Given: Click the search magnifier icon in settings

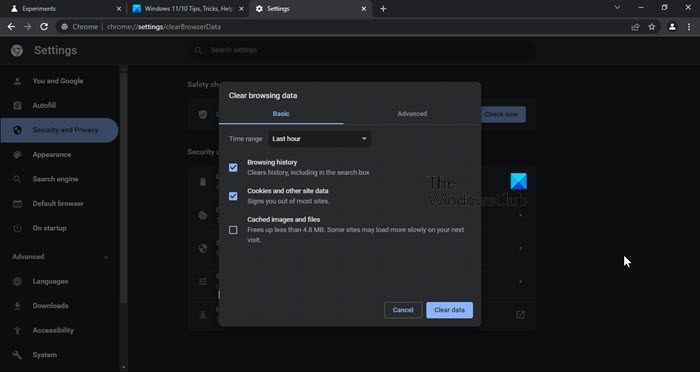Looking at the screenshot, I should (x=198, y=50).
